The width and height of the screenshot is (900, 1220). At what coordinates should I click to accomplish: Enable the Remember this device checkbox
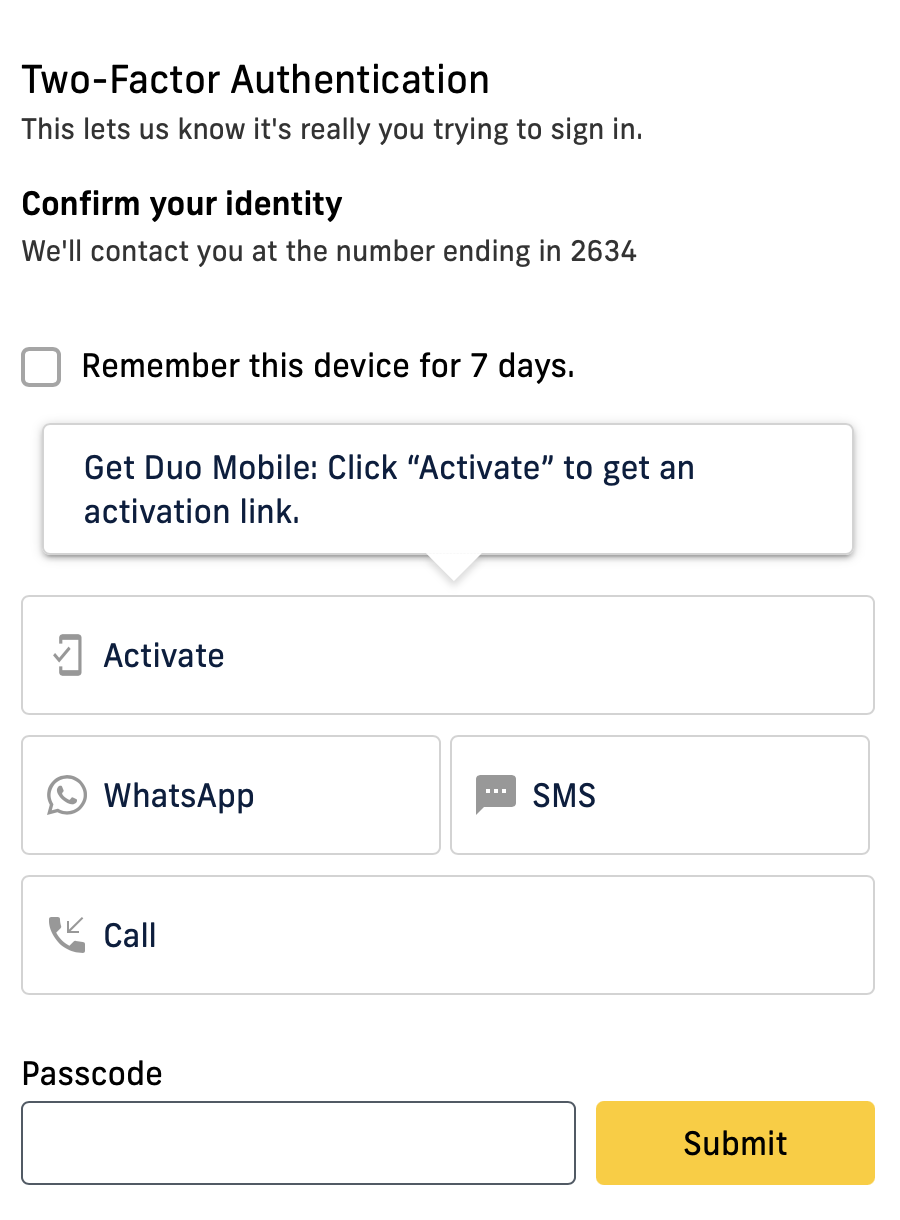(41, 367)
